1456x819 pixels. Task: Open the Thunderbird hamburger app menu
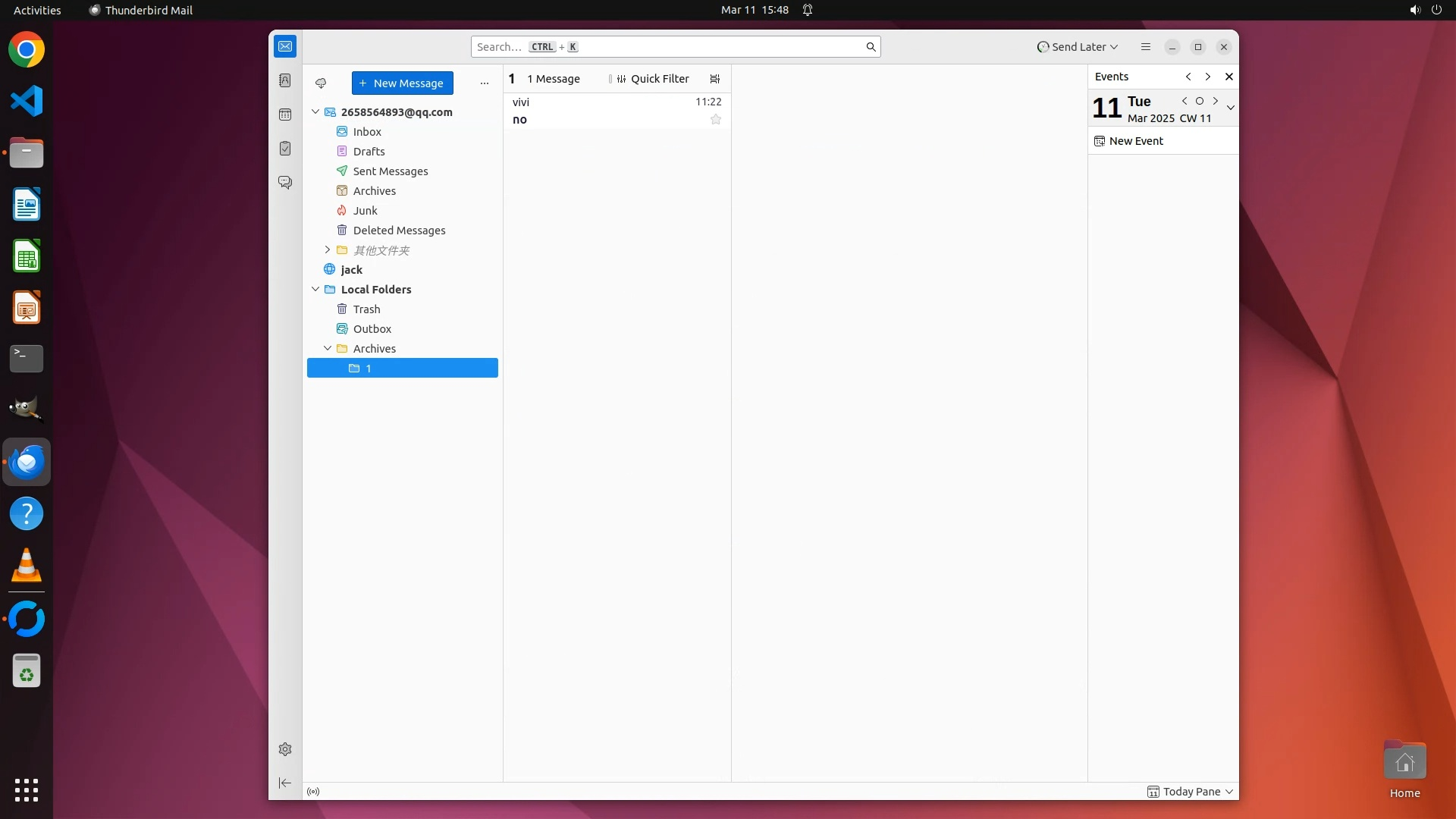1145,47
